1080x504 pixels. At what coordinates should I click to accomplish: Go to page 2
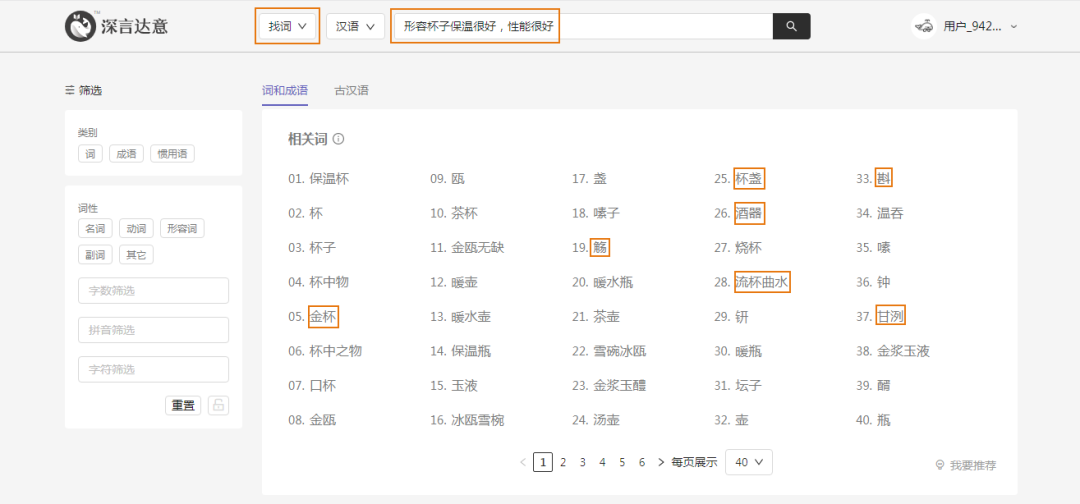point(563,462)
